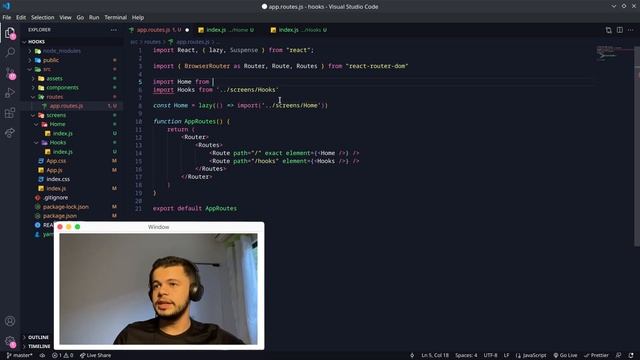Click Prettier in the status bar

(x=596, y=356)
